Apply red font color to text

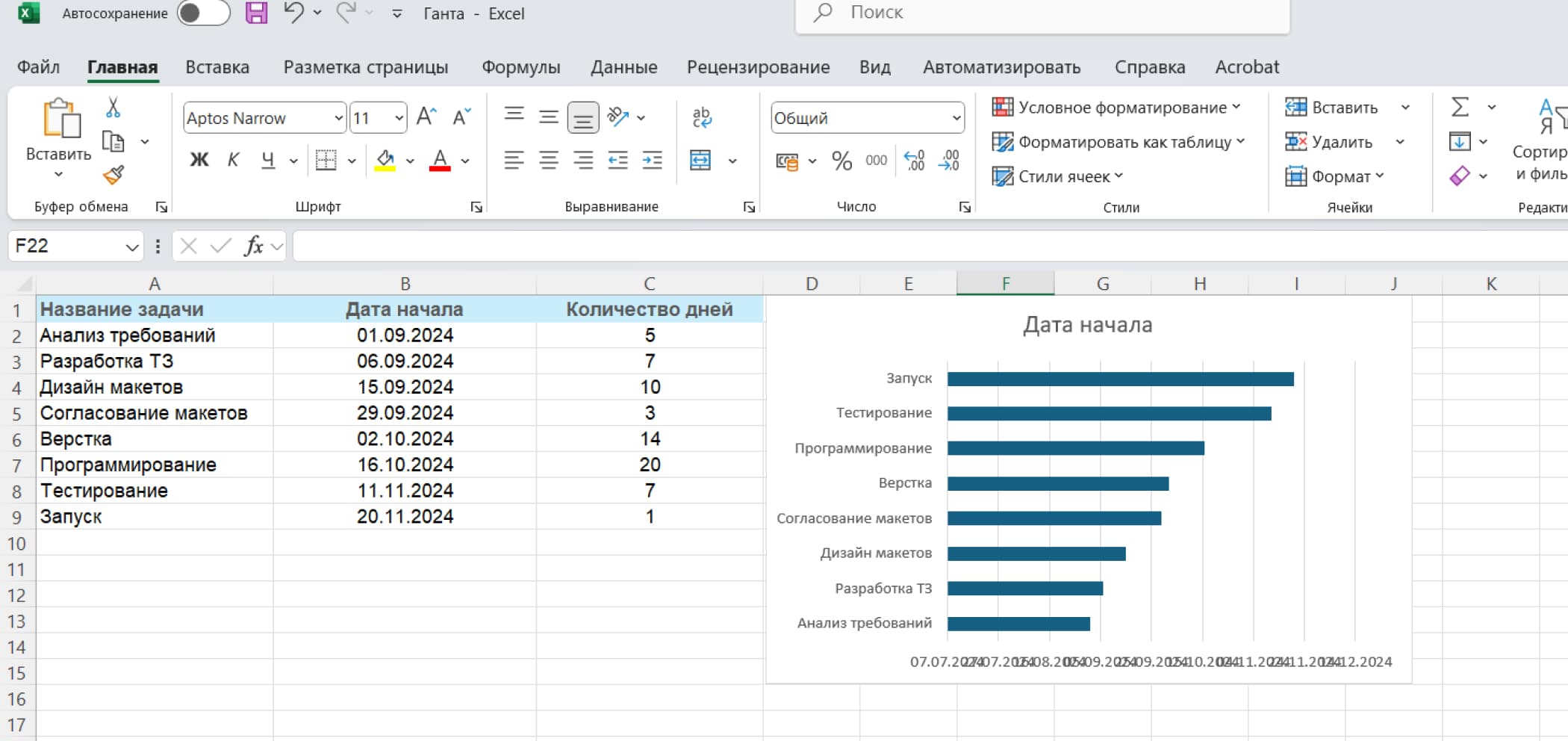[x=440, y=160]
